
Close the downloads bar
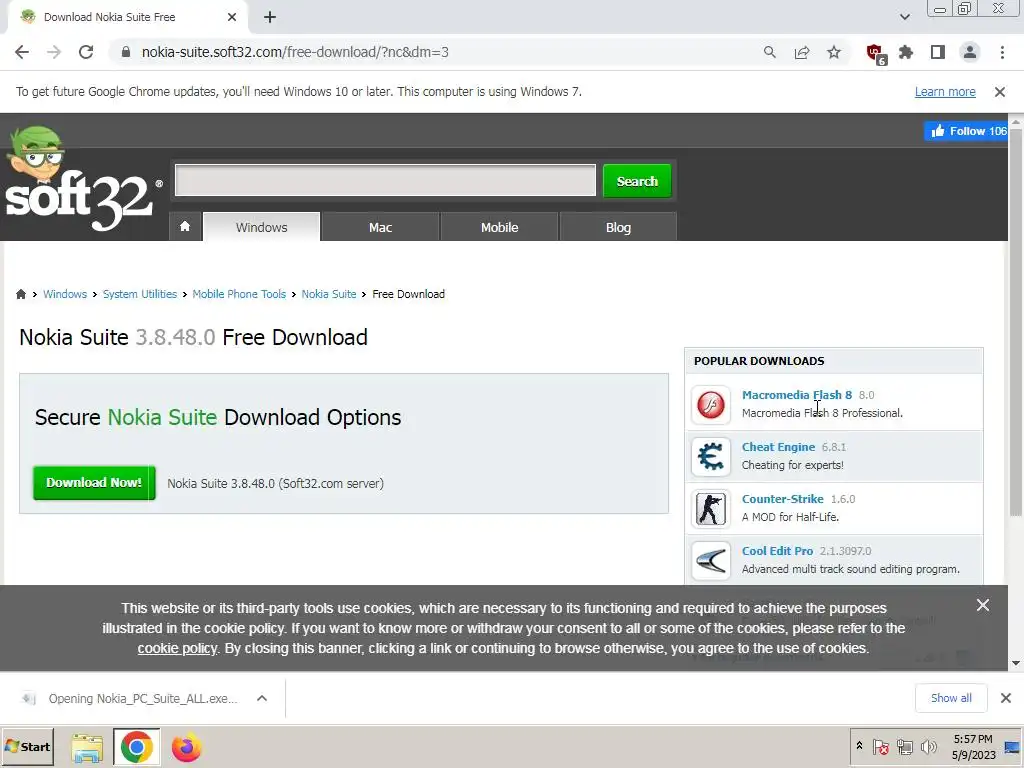click(1006, 698)
